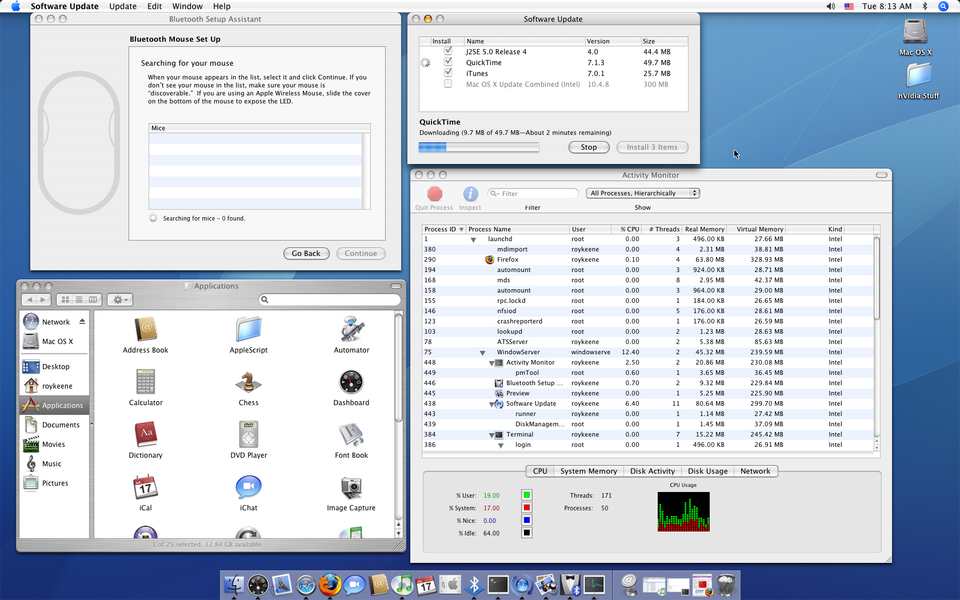Open Spotlight search in the menu bar
This screenshot has width=960, height=600.
(x=943, y=6)
